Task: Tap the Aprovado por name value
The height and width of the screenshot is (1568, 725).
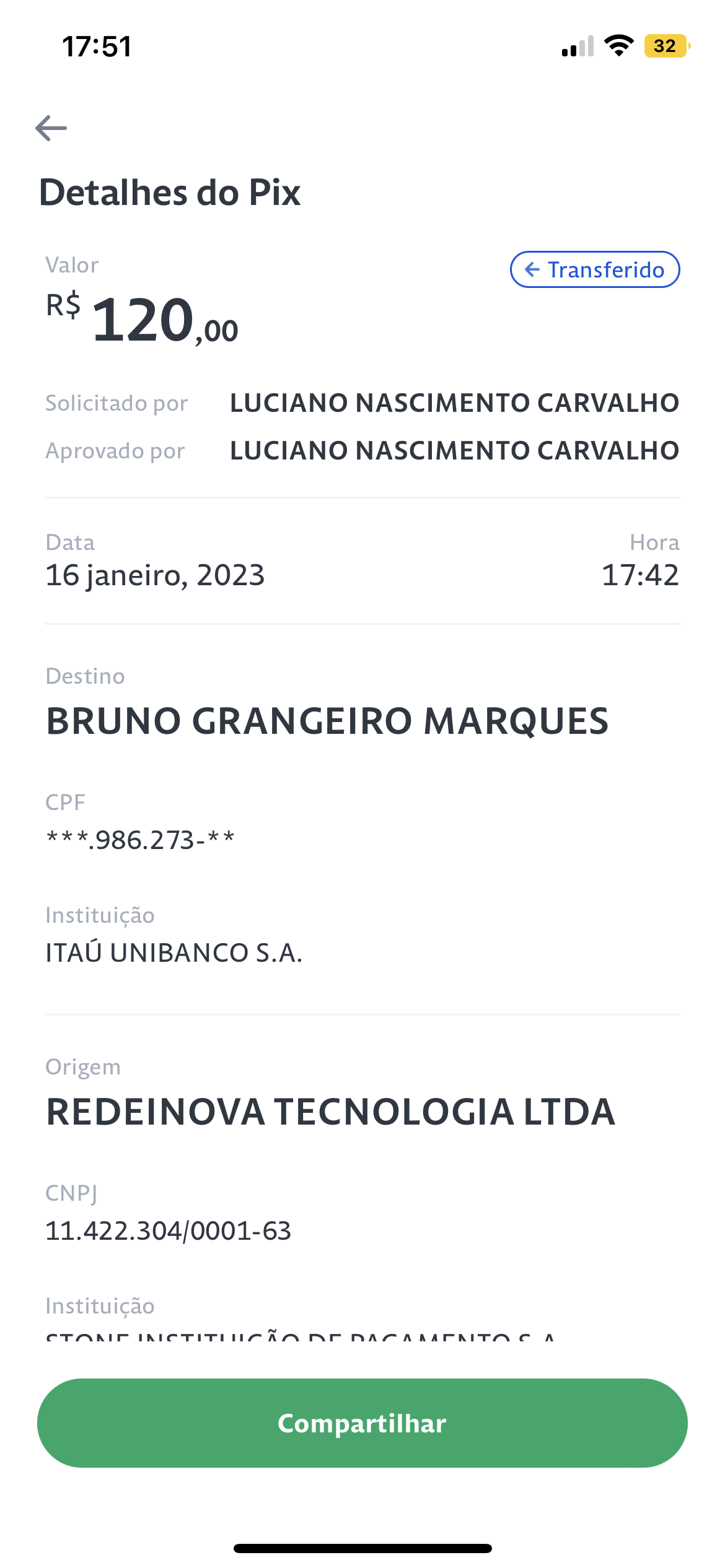Action: click(455, 450)
